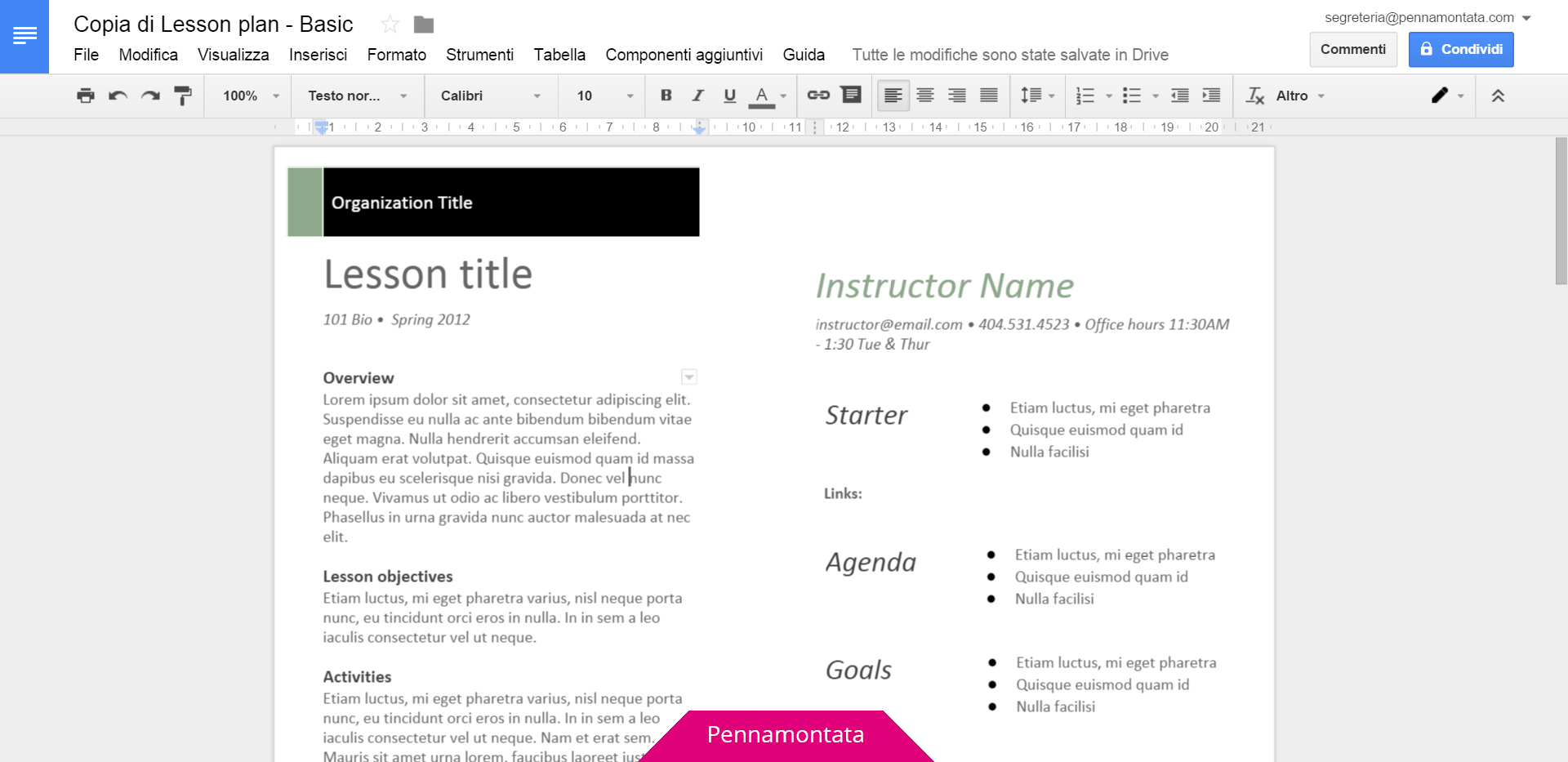1568x762 pixels.
Task: Select the Print icon
Action: point(85,96)
